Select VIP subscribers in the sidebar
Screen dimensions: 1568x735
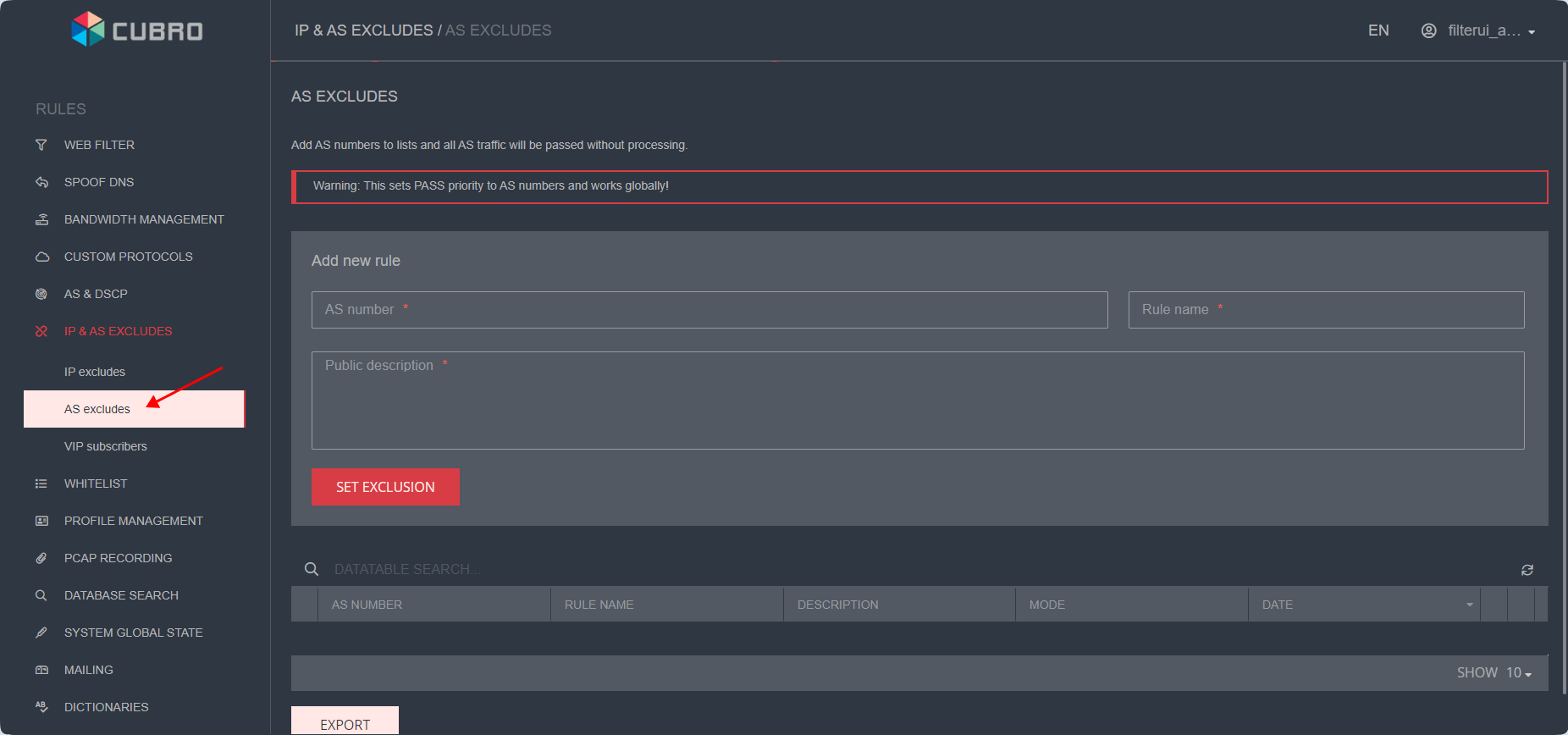106,446
